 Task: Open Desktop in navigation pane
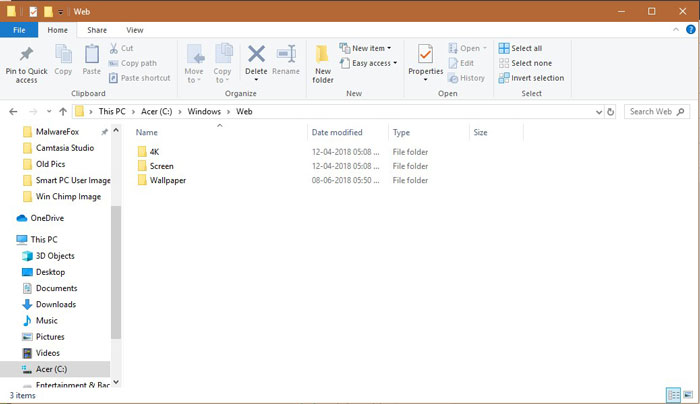[x=43, y=272]
